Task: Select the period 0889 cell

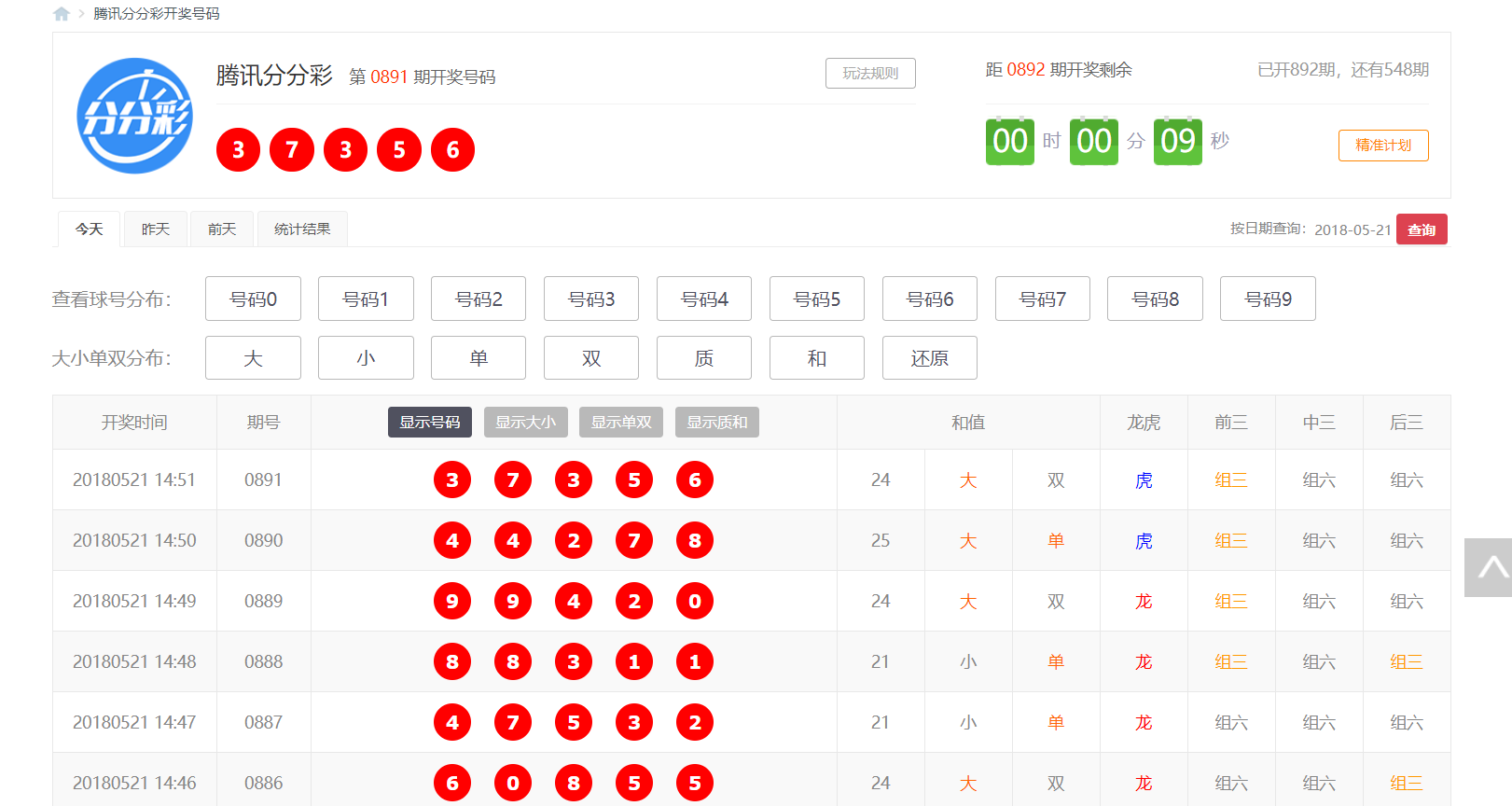Action: tap(264, 601)
